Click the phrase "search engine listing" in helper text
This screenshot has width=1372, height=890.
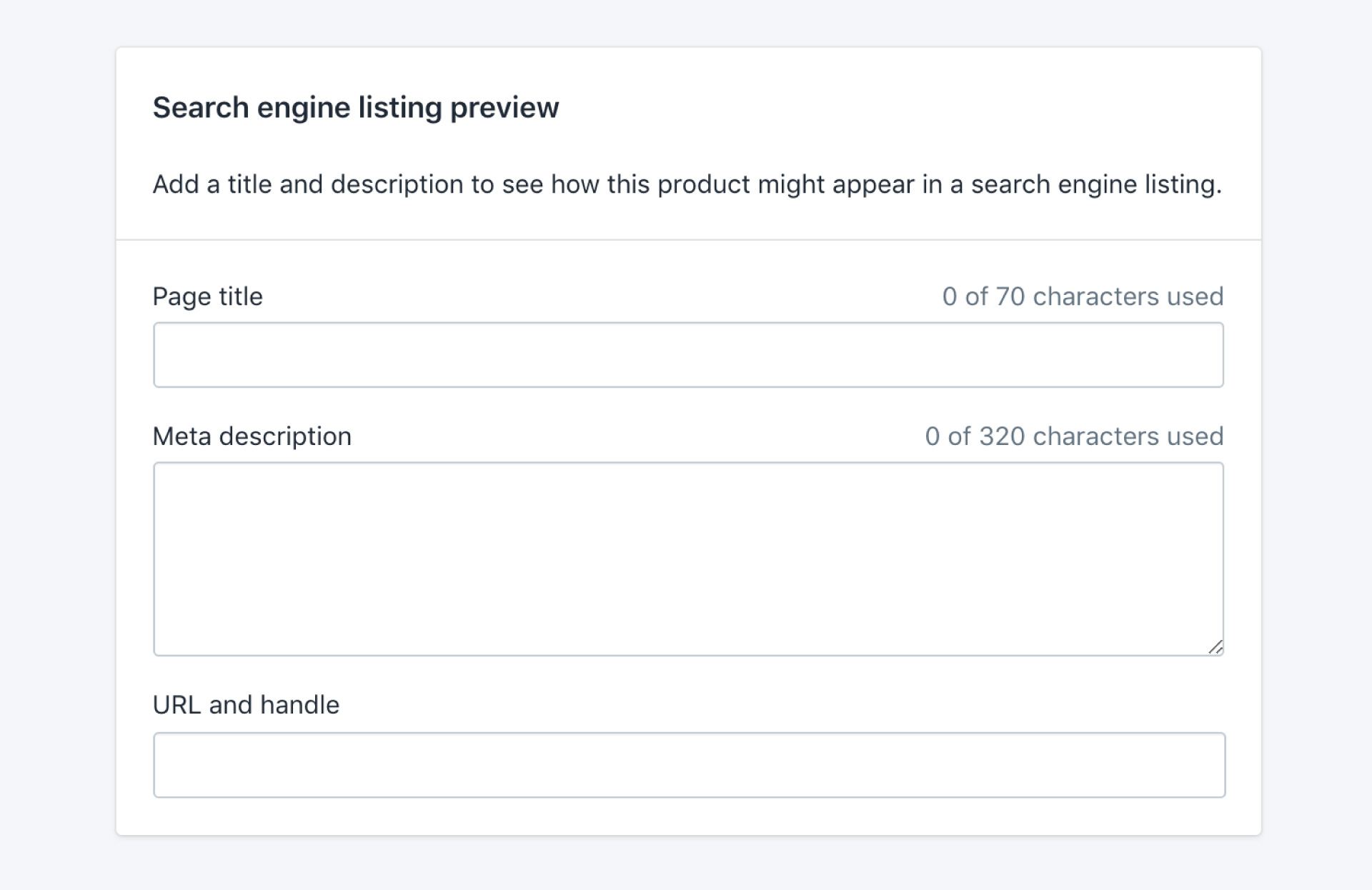click(1095, 184)
